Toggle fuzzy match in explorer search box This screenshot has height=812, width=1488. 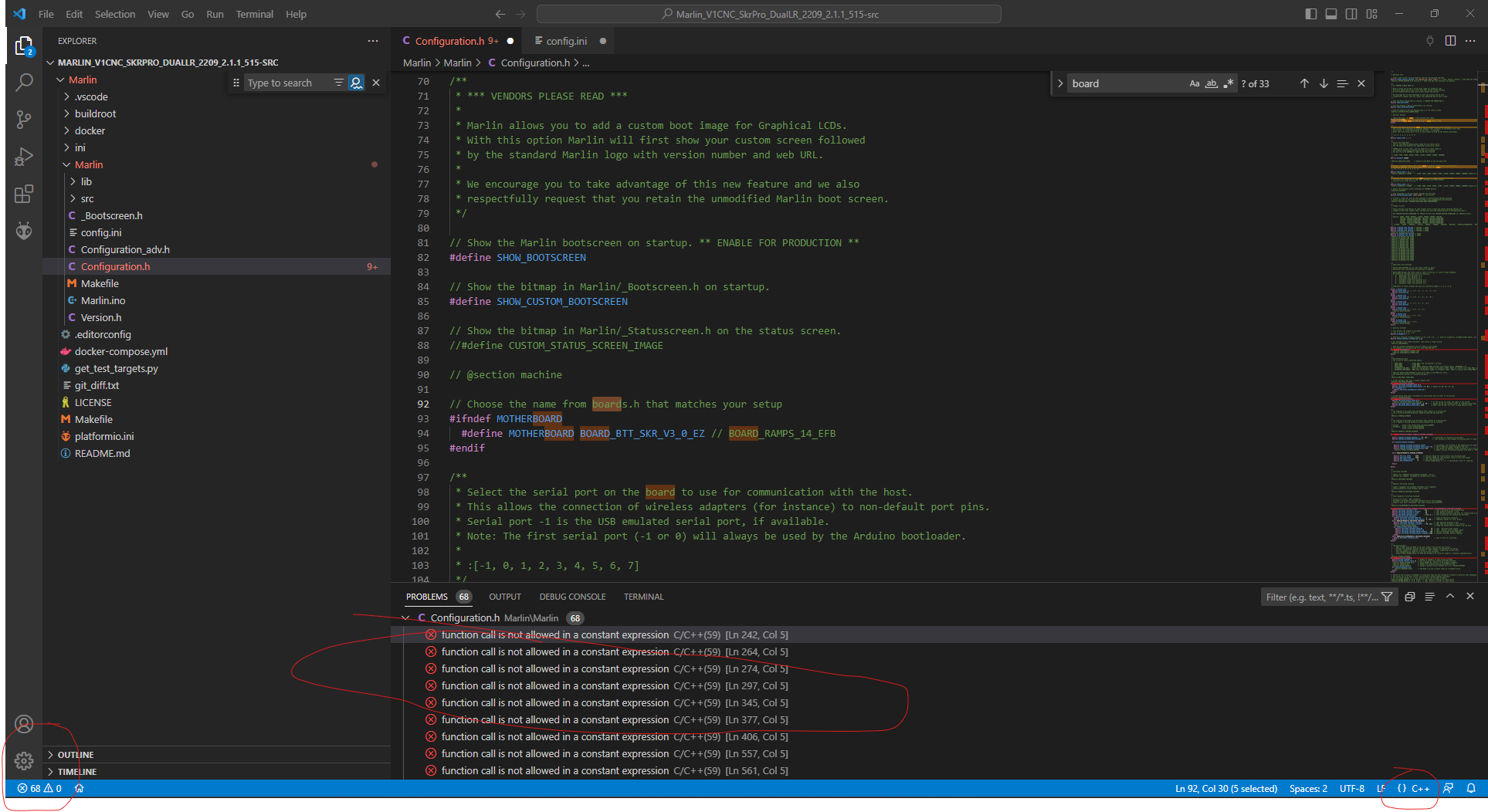(356, 83)
